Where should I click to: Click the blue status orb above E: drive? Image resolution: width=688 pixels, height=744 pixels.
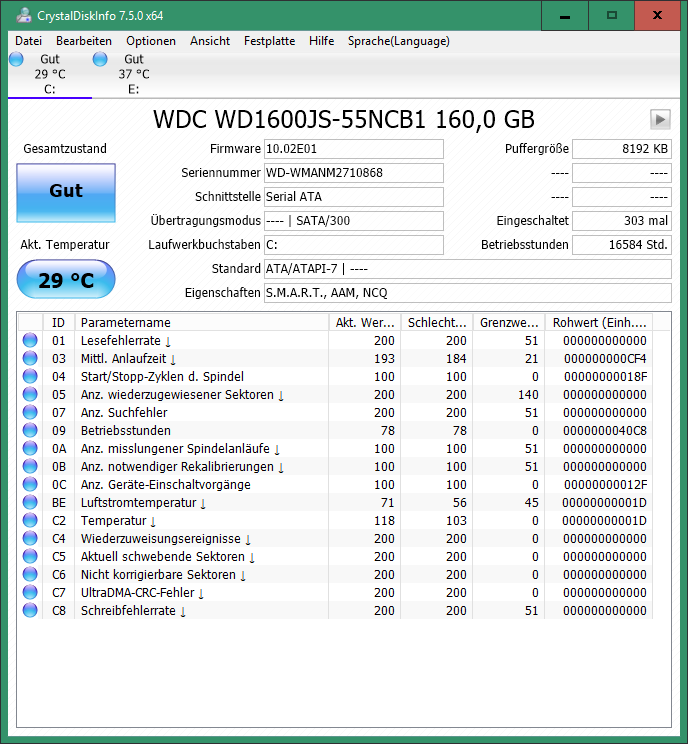tap(100, 59)
